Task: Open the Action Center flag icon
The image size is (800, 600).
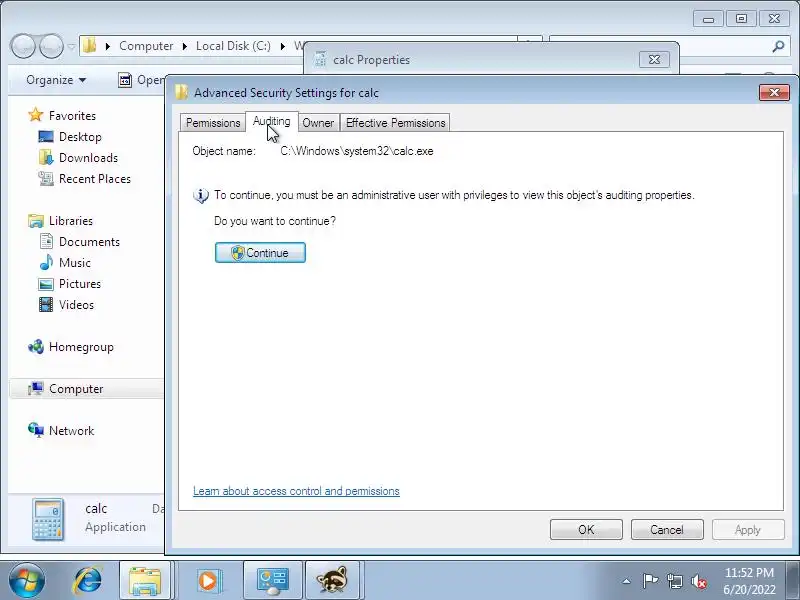Action: coord(650,581)
